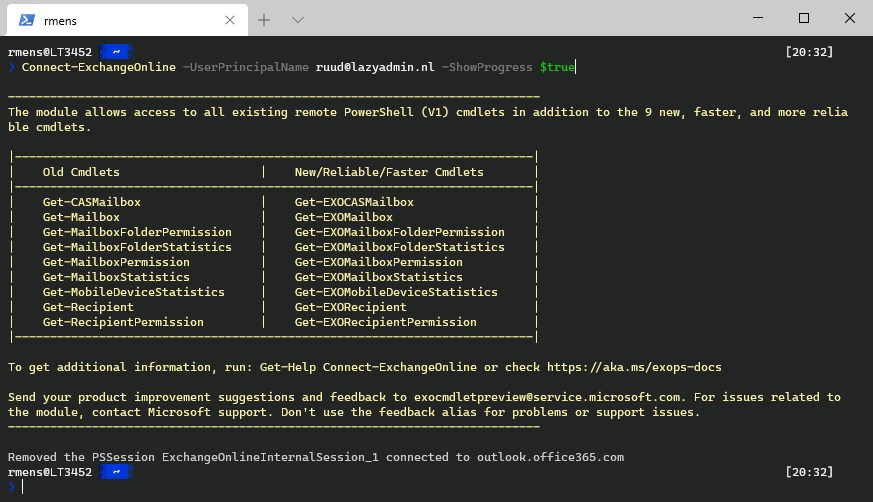Open the new-tab profile dropdown
This screenshot has width=873, height=502.
click(x=298, y=20)
